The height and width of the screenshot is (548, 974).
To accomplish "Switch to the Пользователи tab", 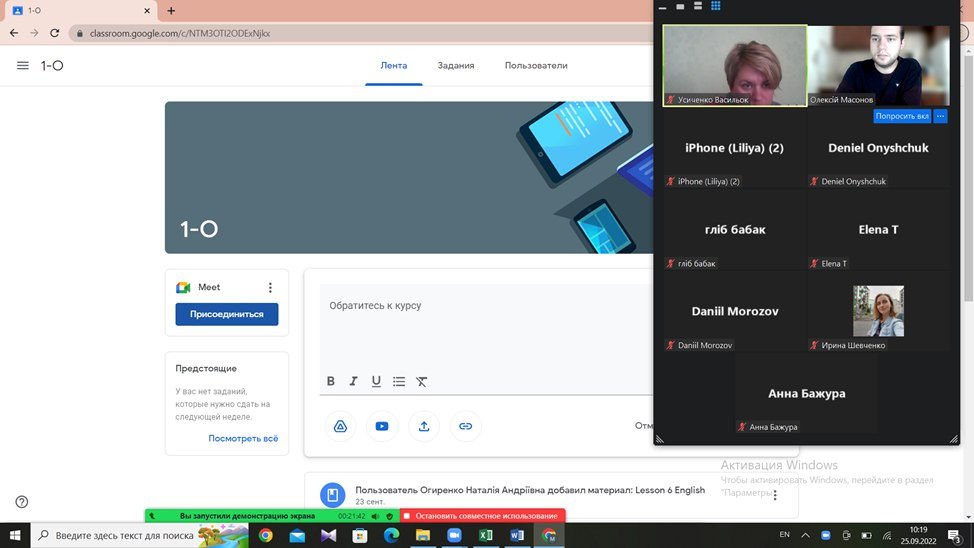I will click(x=536, y=65).
